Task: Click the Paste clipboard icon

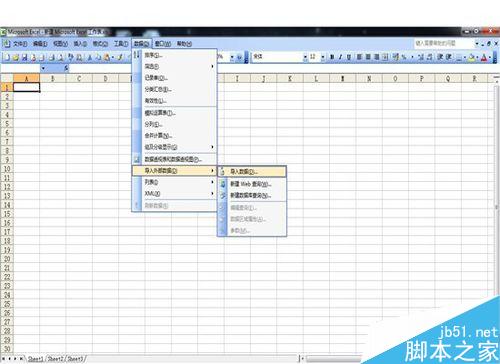Action: [107, 57]
